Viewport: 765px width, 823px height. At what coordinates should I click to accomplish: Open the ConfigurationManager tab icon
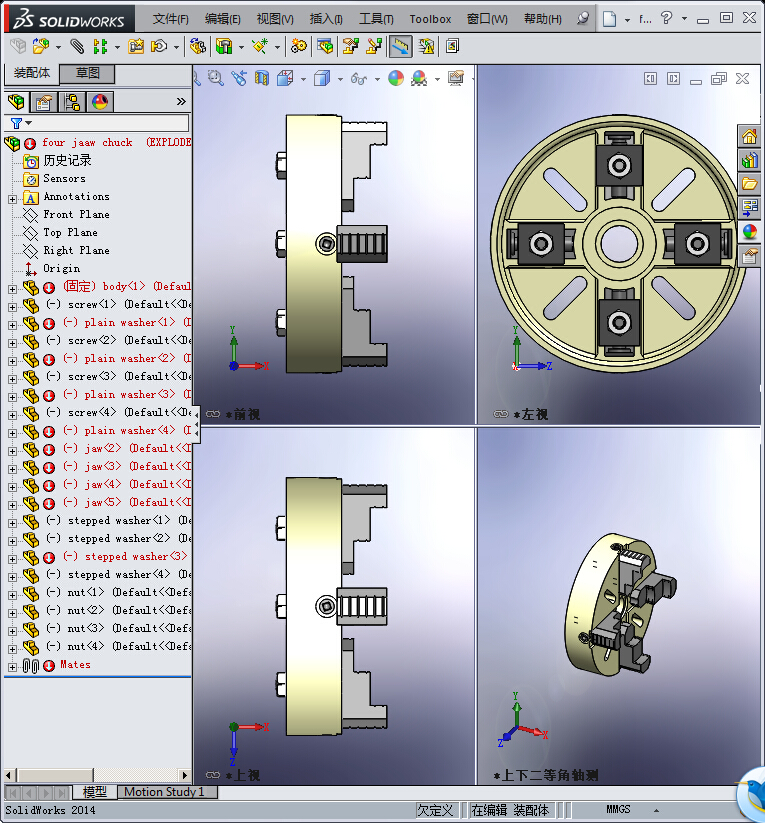coord(72,102)
